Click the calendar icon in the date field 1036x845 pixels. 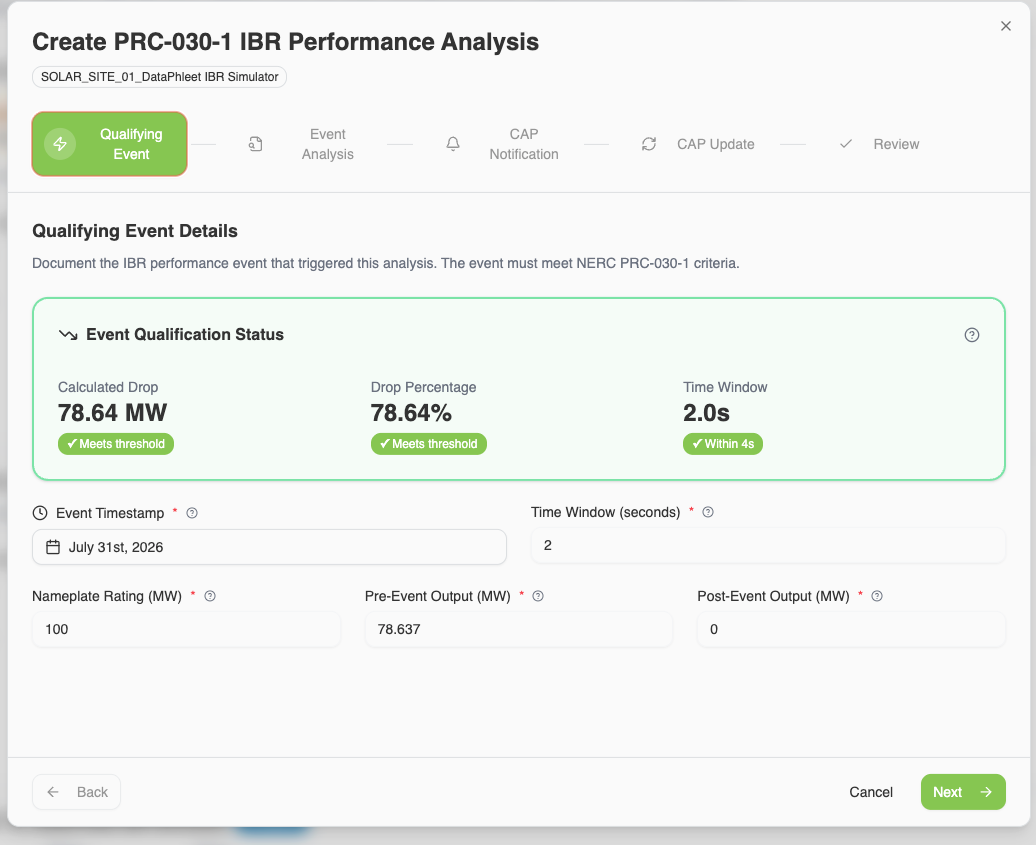53,547
